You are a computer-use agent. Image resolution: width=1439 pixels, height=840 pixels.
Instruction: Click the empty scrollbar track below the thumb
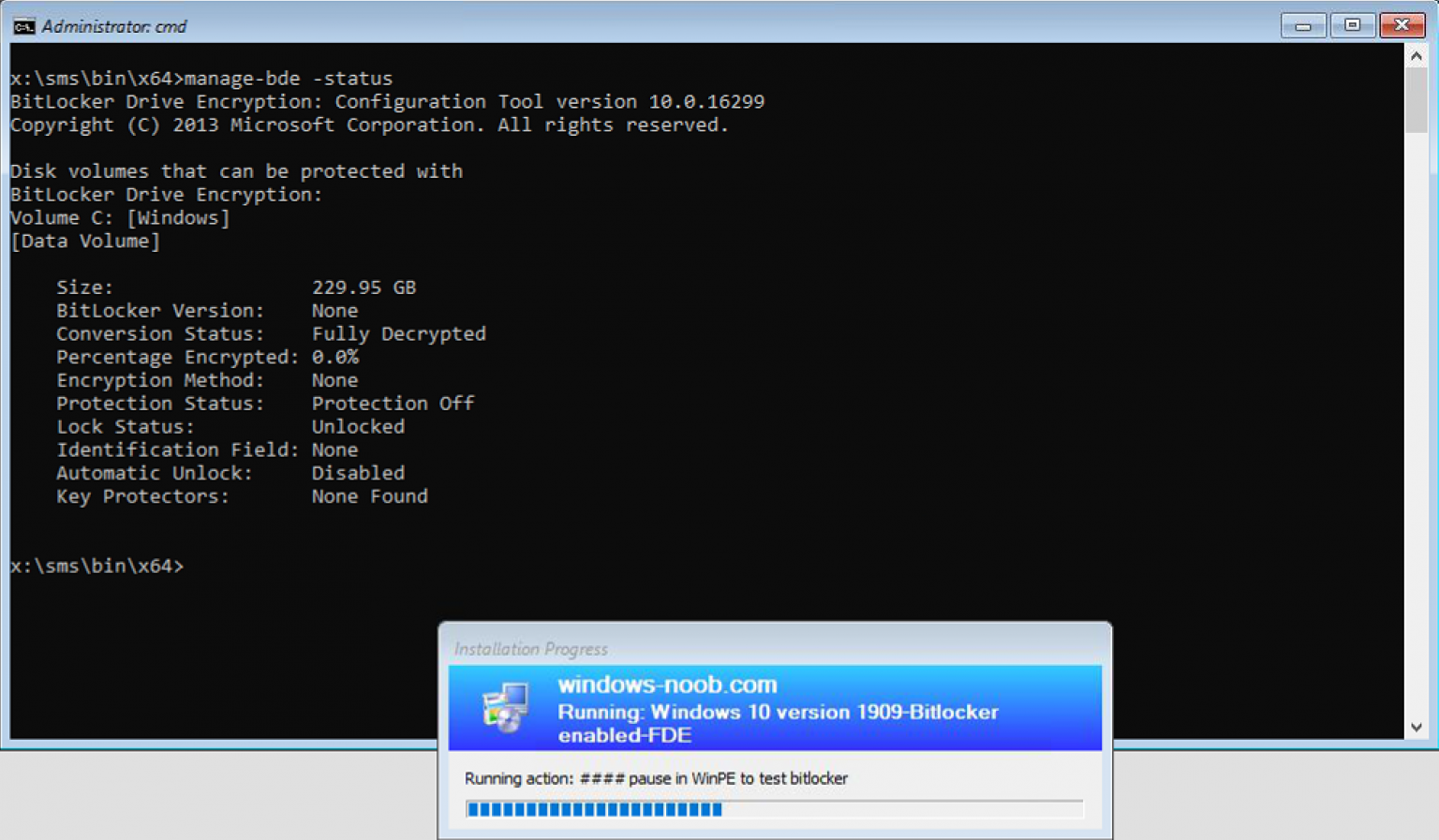1416,421
